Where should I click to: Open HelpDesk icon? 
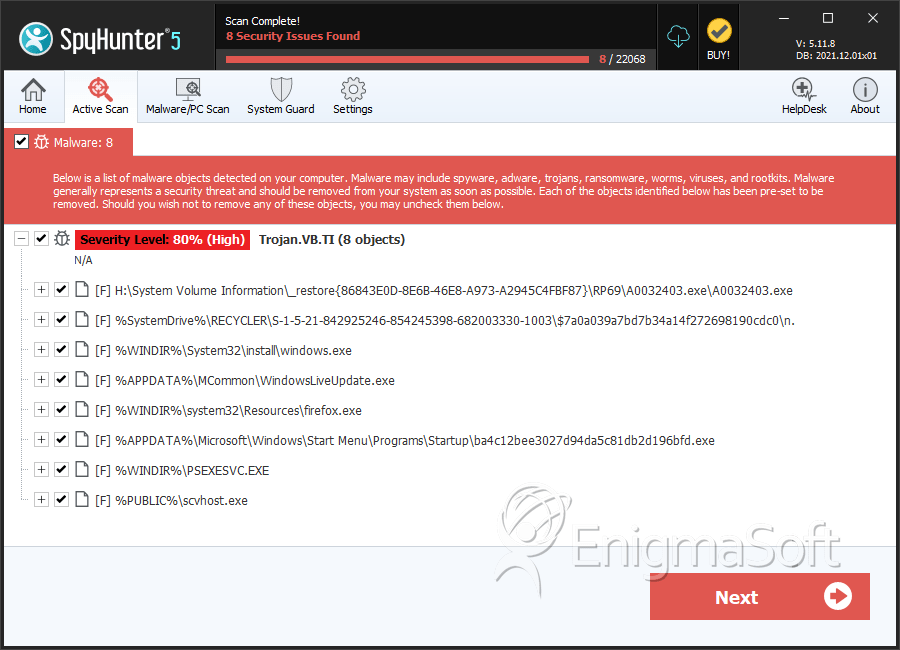(804, 90)
